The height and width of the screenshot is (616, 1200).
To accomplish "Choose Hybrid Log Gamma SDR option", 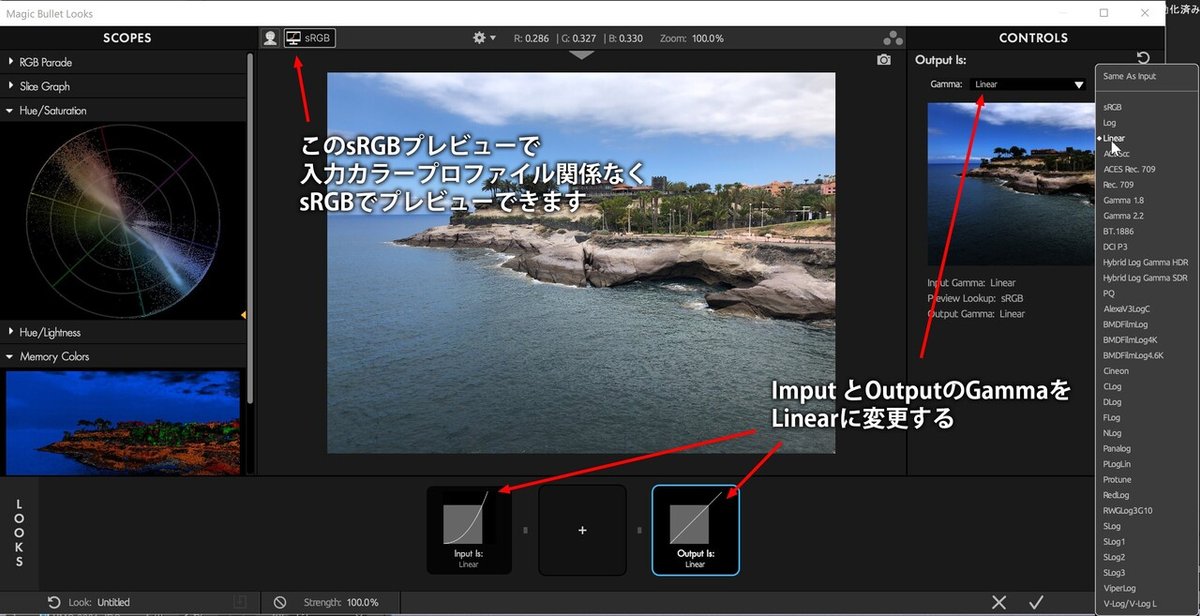I will (1147, 278).
